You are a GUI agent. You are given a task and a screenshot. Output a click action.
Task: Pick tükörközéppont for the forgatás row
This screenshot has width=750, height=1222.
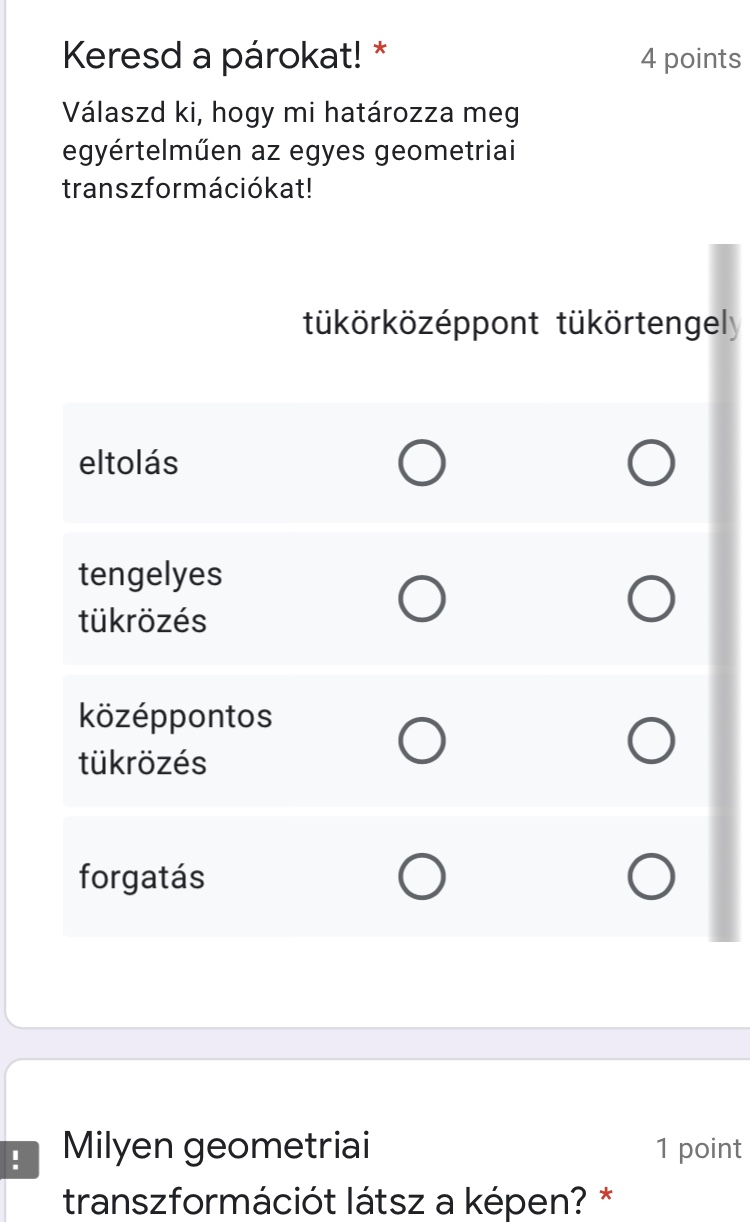coord(422,878)
